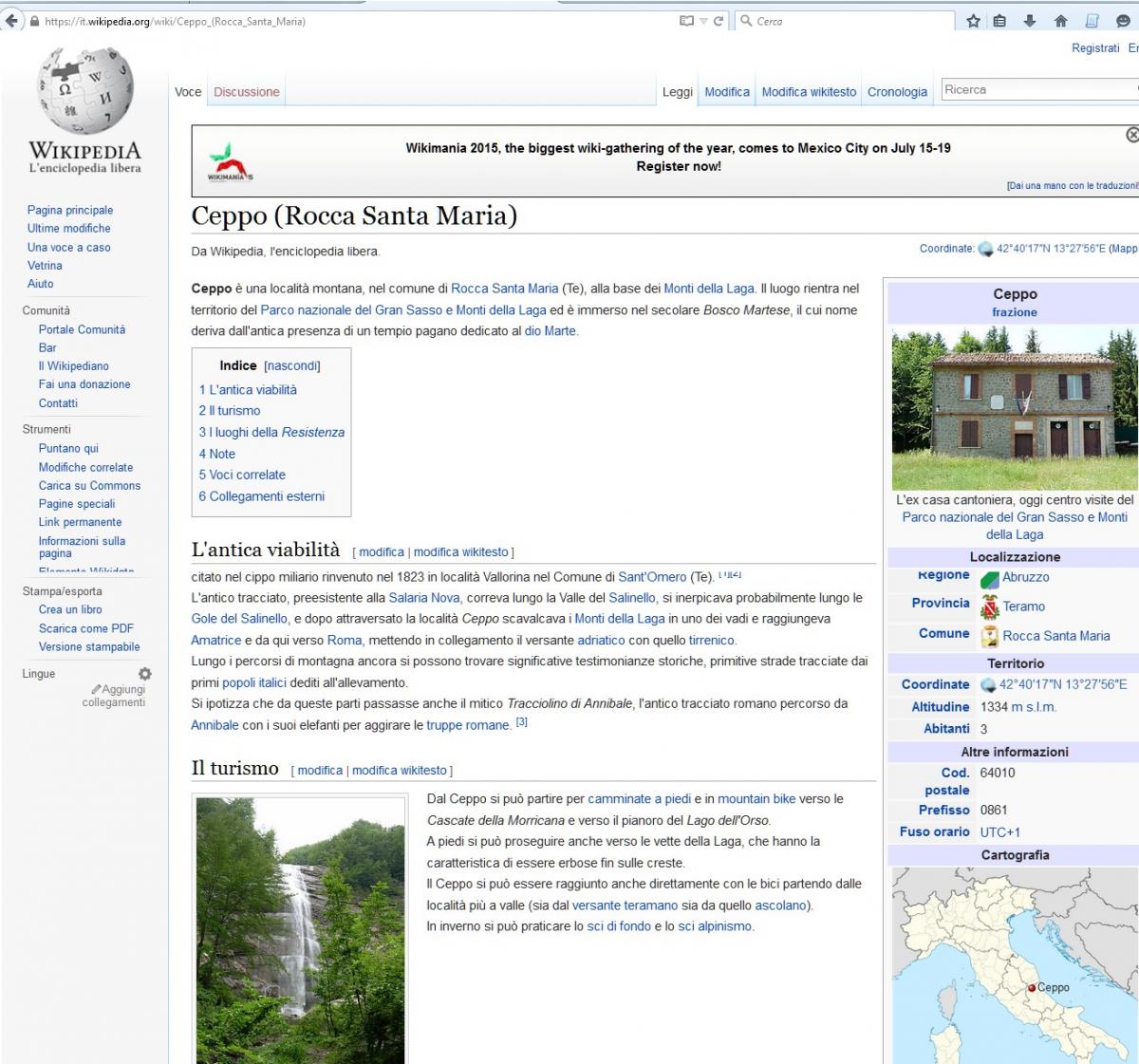Screen dimensions: 1139x1064
Task: Go back with the browser back arrow
Action: point(12,21)
